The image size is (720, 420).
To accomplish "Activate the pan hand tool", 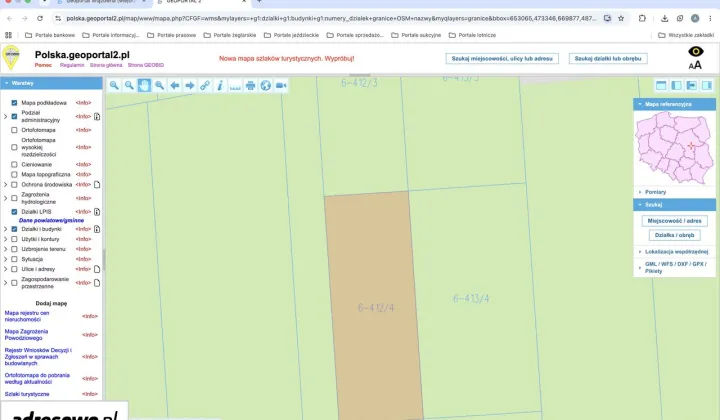I will (x=144, y=85).
